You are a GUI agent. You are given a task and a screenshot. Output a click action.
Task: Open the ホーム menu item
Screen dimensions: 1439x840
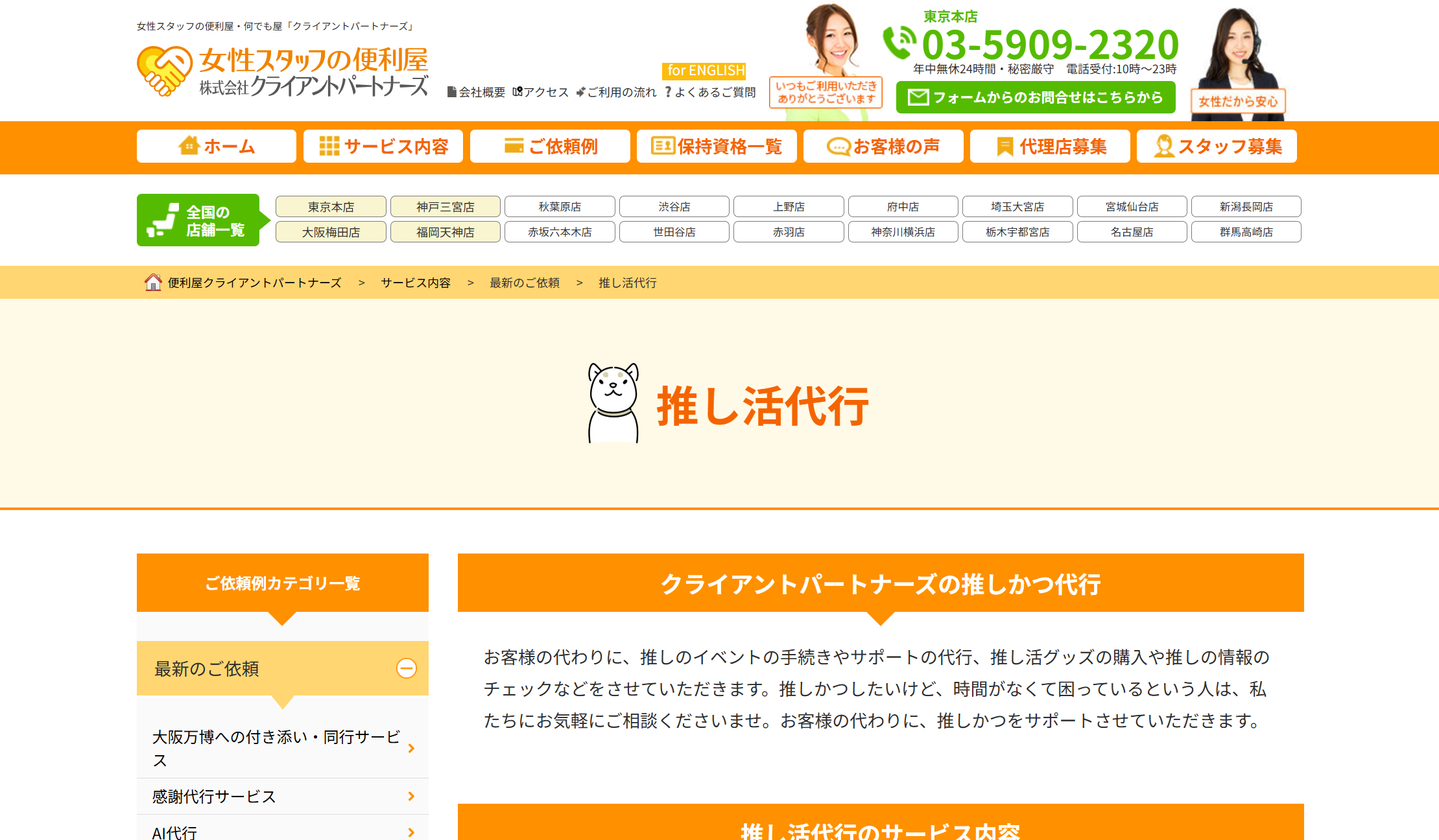click(217, 146)
